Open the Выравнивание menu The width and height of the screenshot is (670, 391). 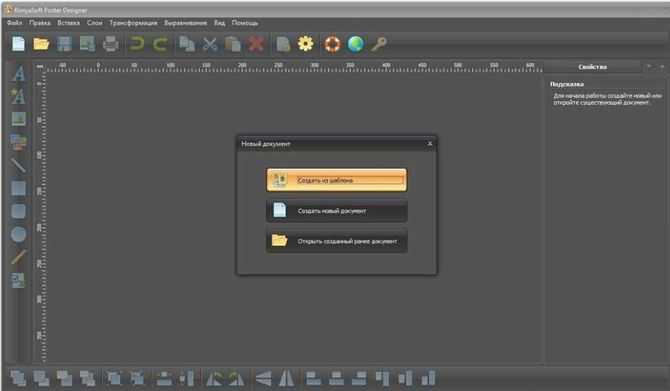pyautogui.click(x=185, y=23)
